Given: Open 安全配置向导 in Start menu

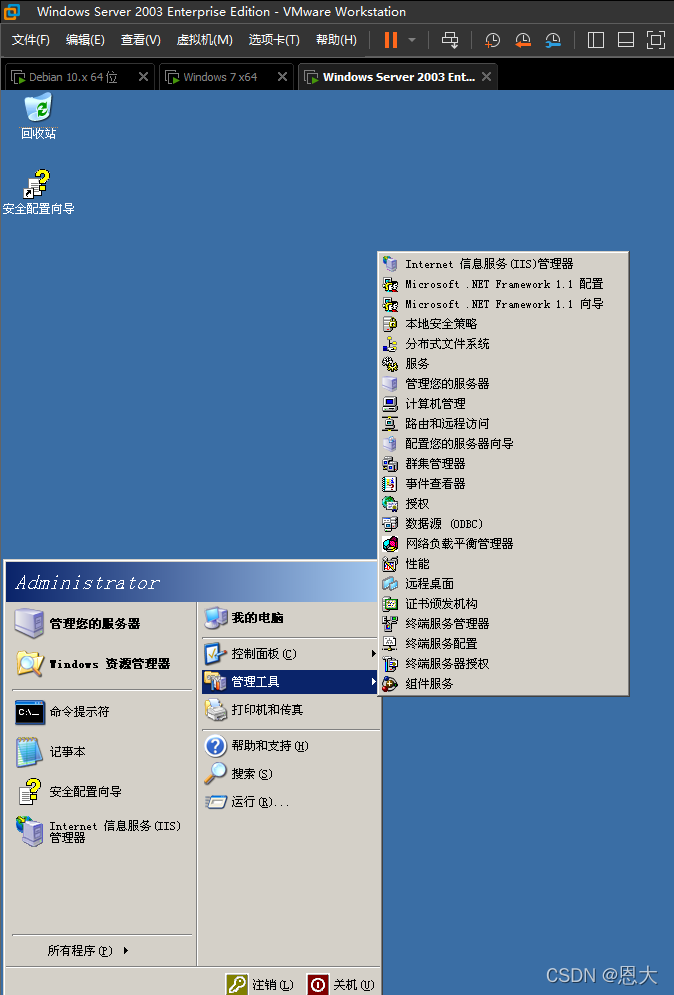Looking at the screenshot, I should point(102,792).
